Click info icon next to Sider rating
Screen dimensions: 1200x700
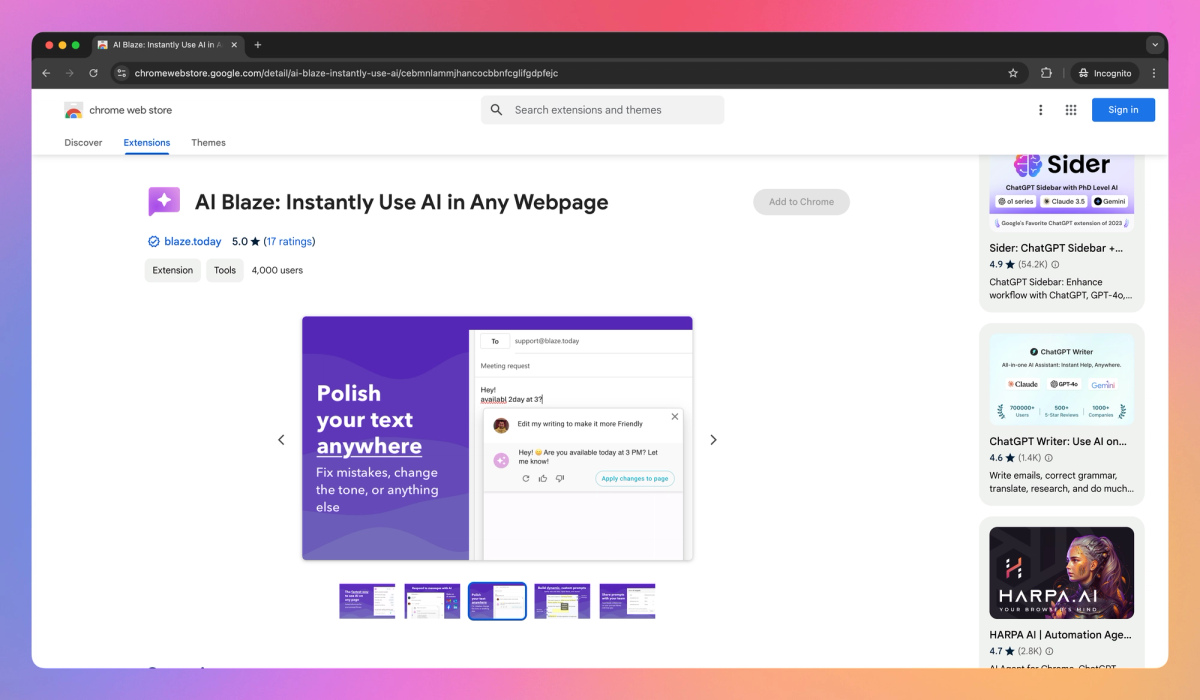click(1056, 265)
